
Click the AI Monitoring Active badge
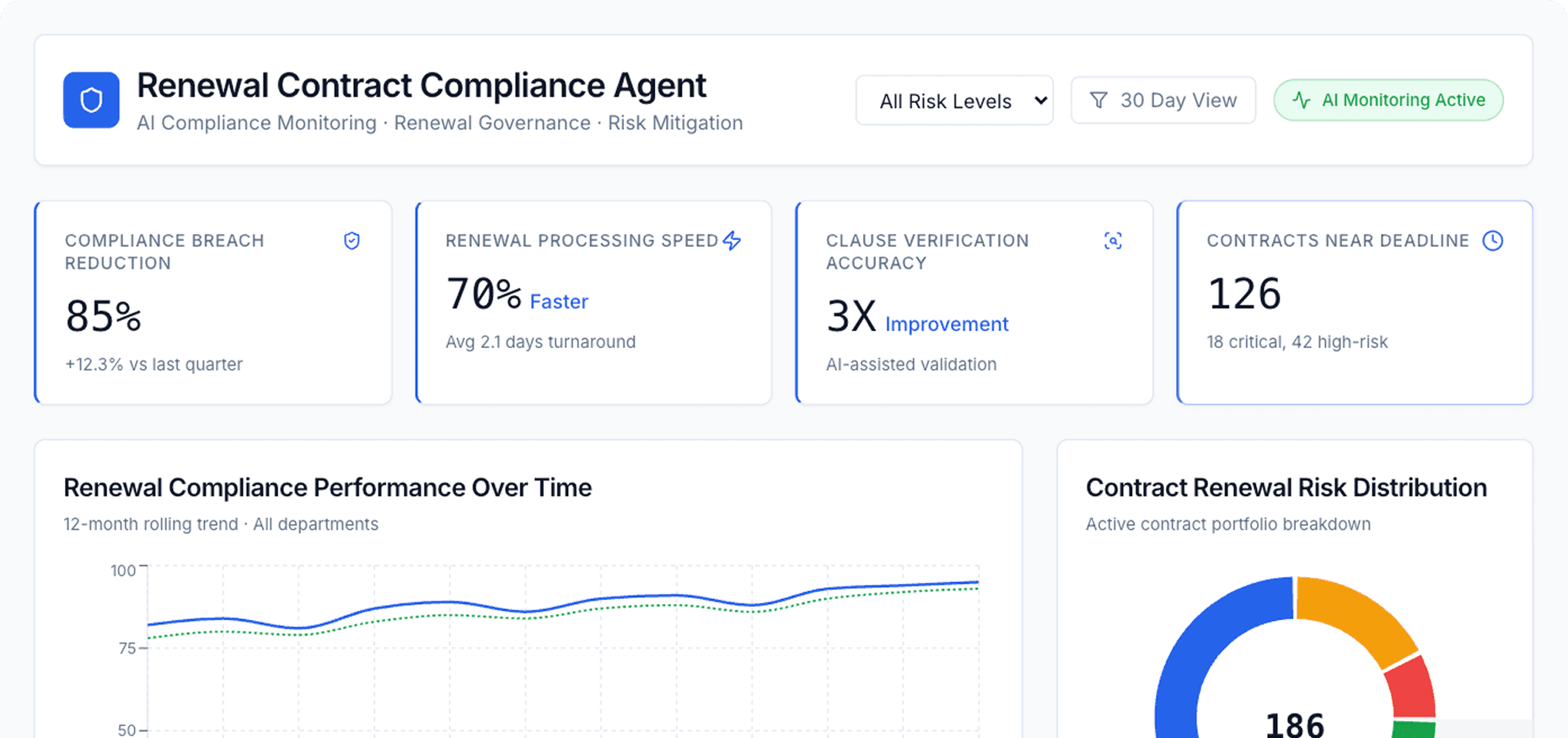1388,100
